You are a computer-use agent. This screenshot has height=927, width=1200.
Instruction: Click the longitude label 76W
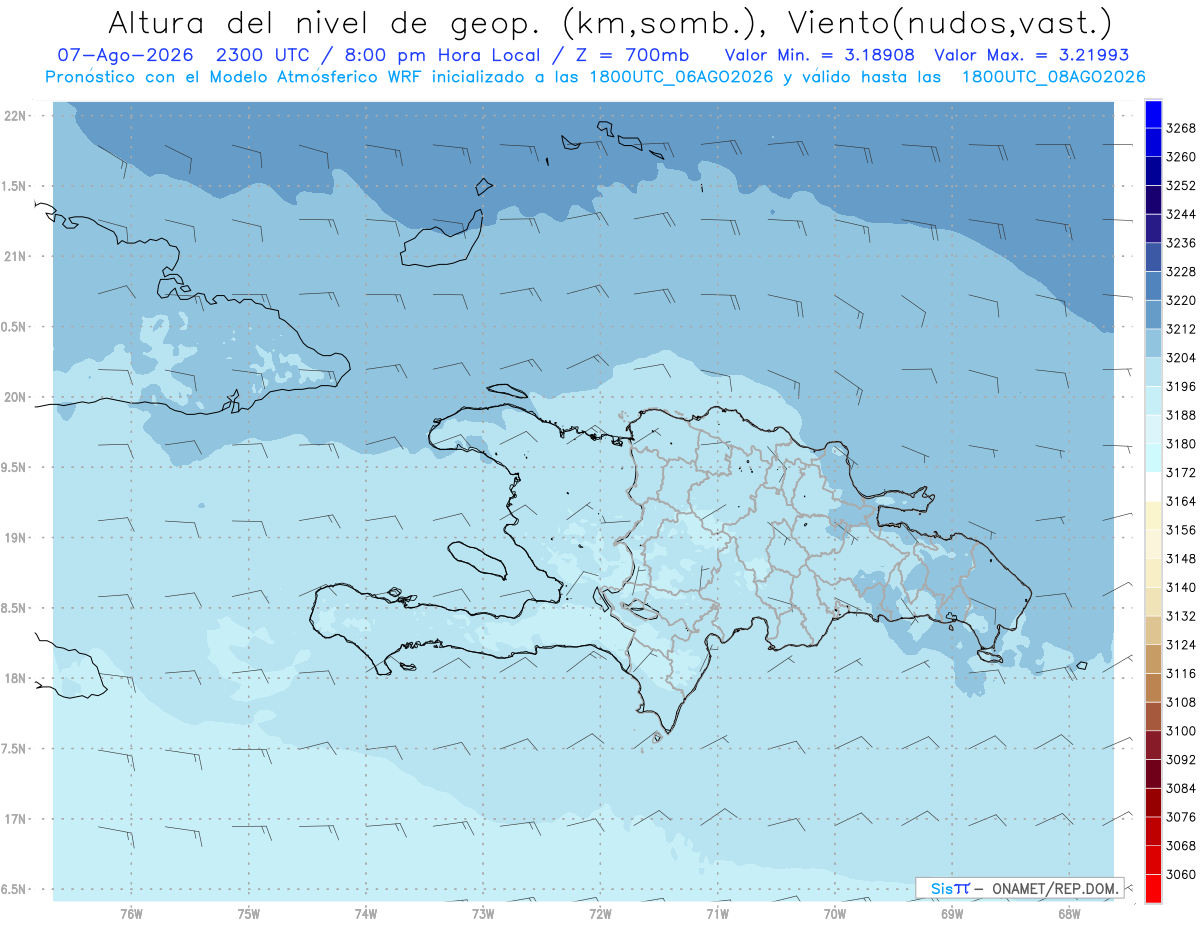click(x=131, y=913)
